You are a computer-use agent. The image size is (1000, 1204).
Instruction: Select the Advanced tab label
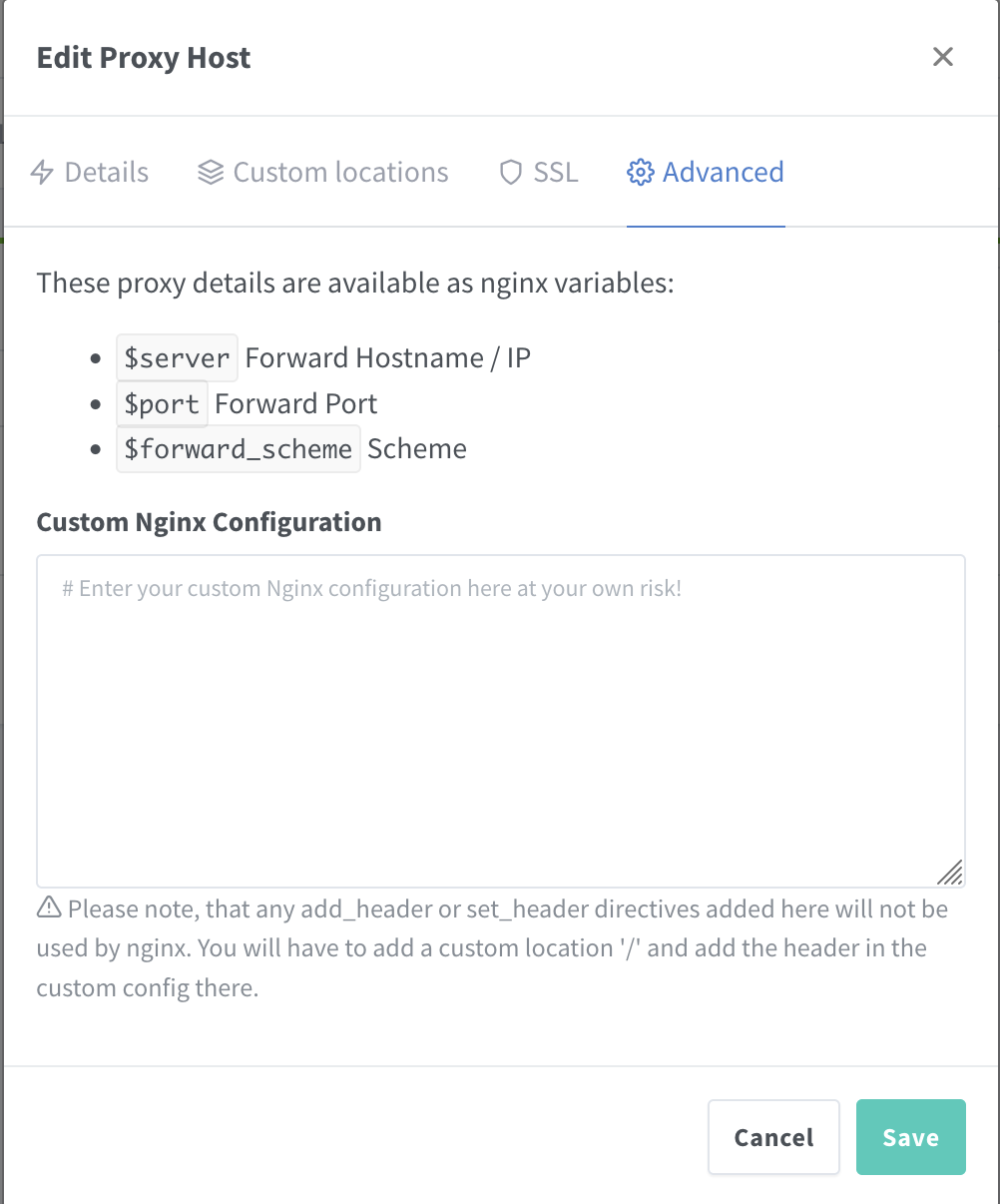[x=723, y=173]
